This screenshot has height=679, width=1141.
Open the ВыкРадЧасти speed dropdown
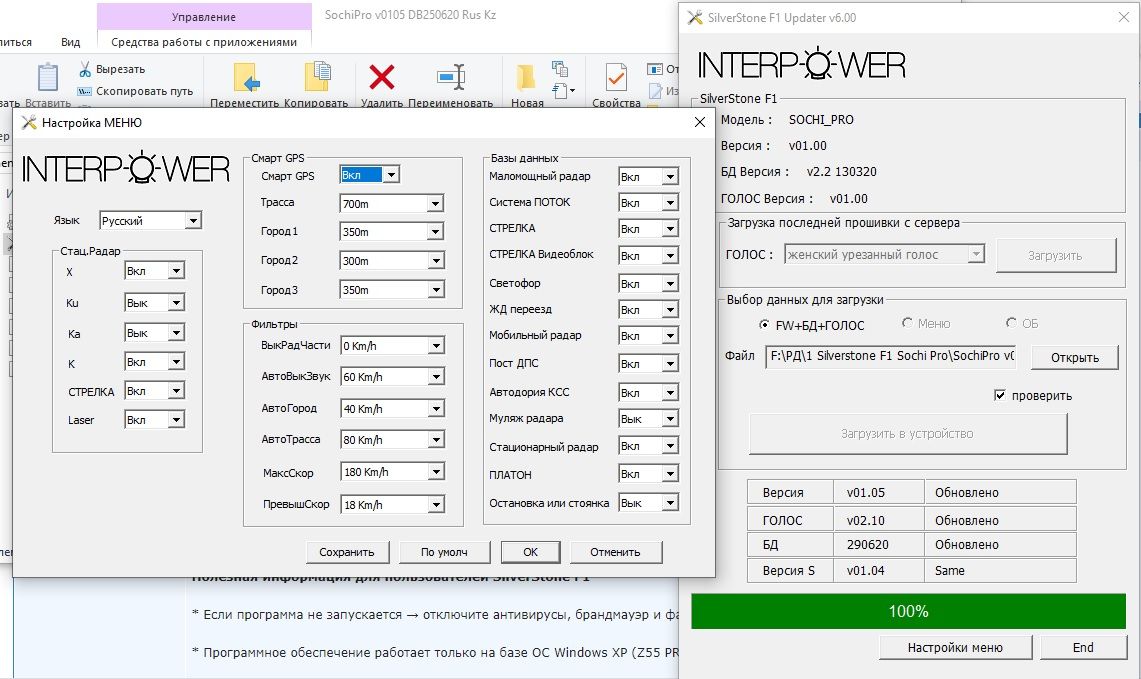click(x=436, y=346)
